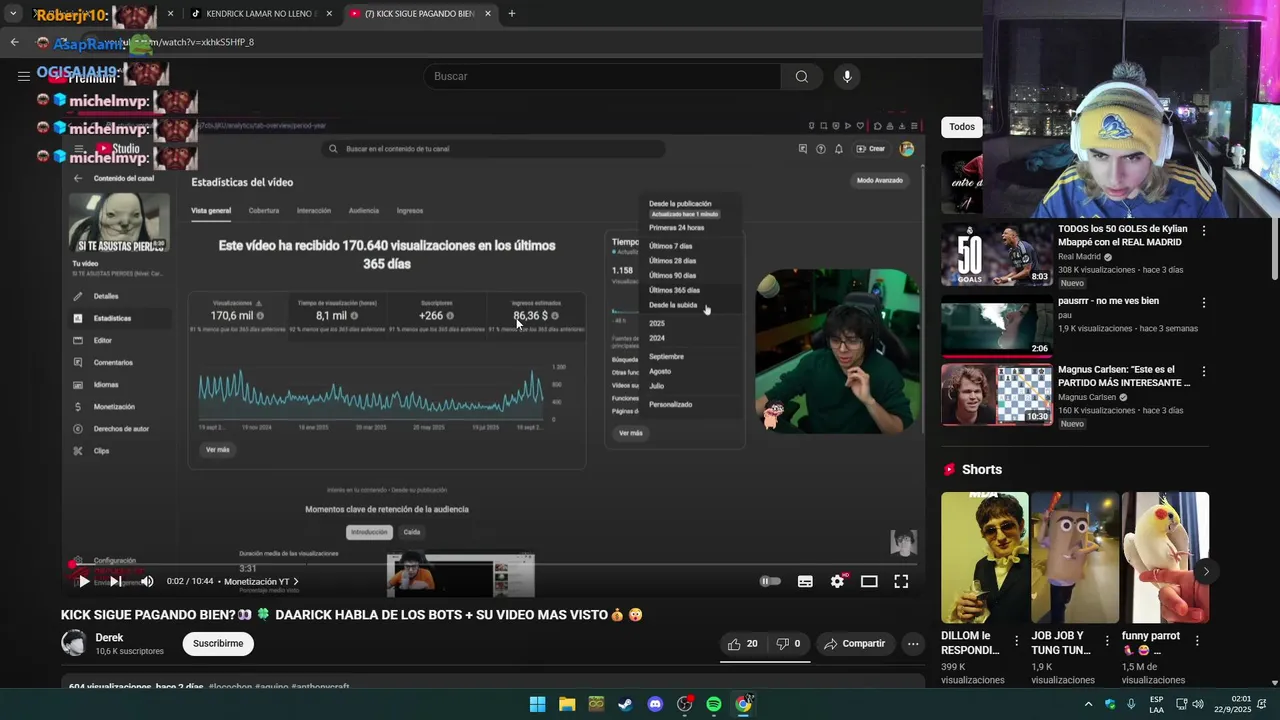
Task: Start voice search with microphone icon
Action: (847, 76)
